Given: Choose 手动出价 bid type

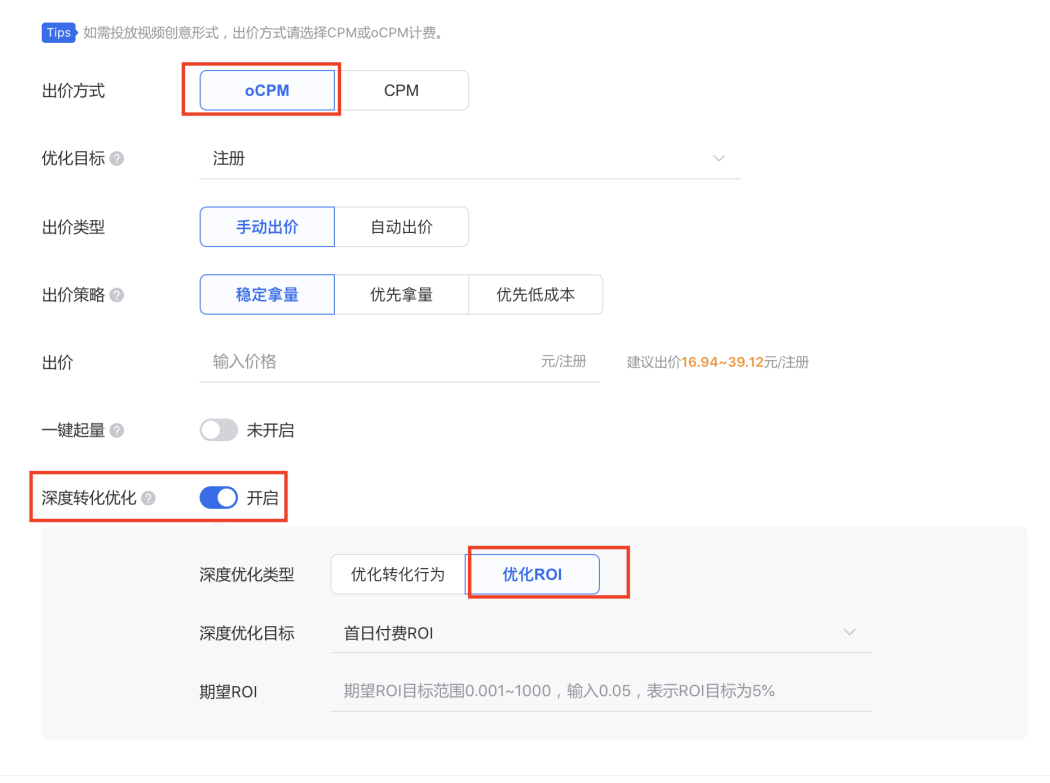Looking at the screenshot, I should pos(267,227).
